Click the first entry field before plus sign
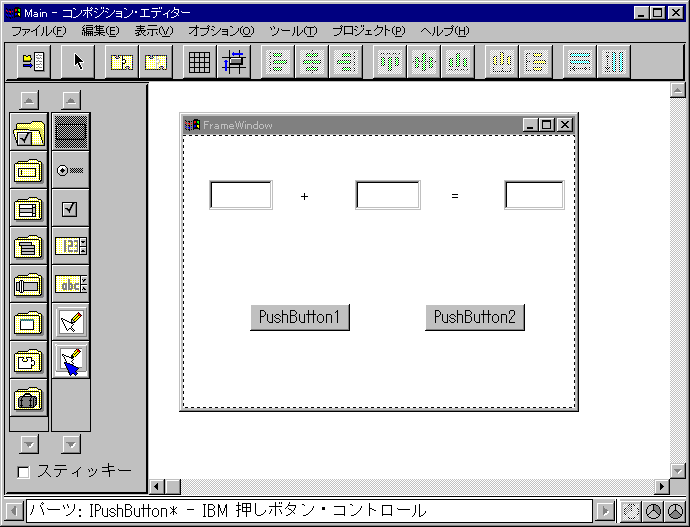Image resolution: width=690 pixels, height=527 pixels. pos(241,195)
